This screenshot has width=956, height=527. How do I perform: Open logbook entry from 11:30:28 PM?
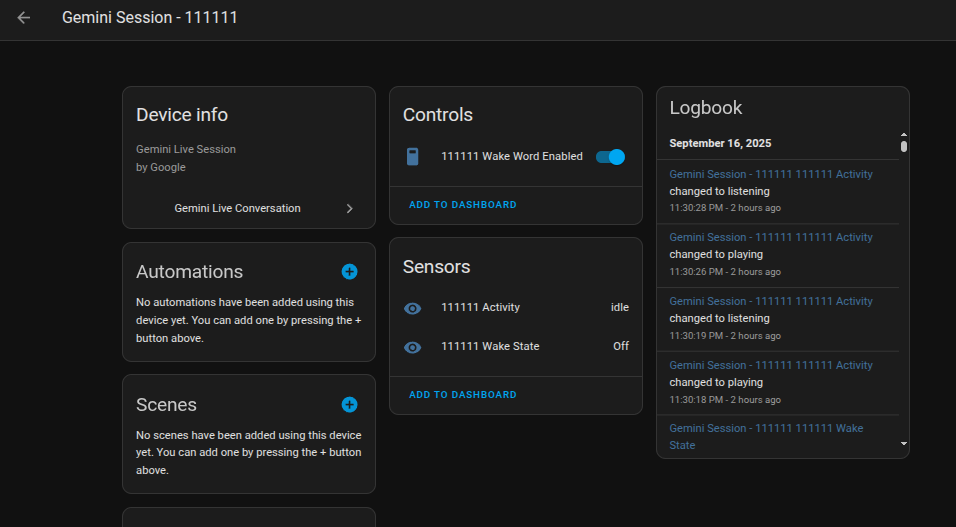click(x=770, y=174)
